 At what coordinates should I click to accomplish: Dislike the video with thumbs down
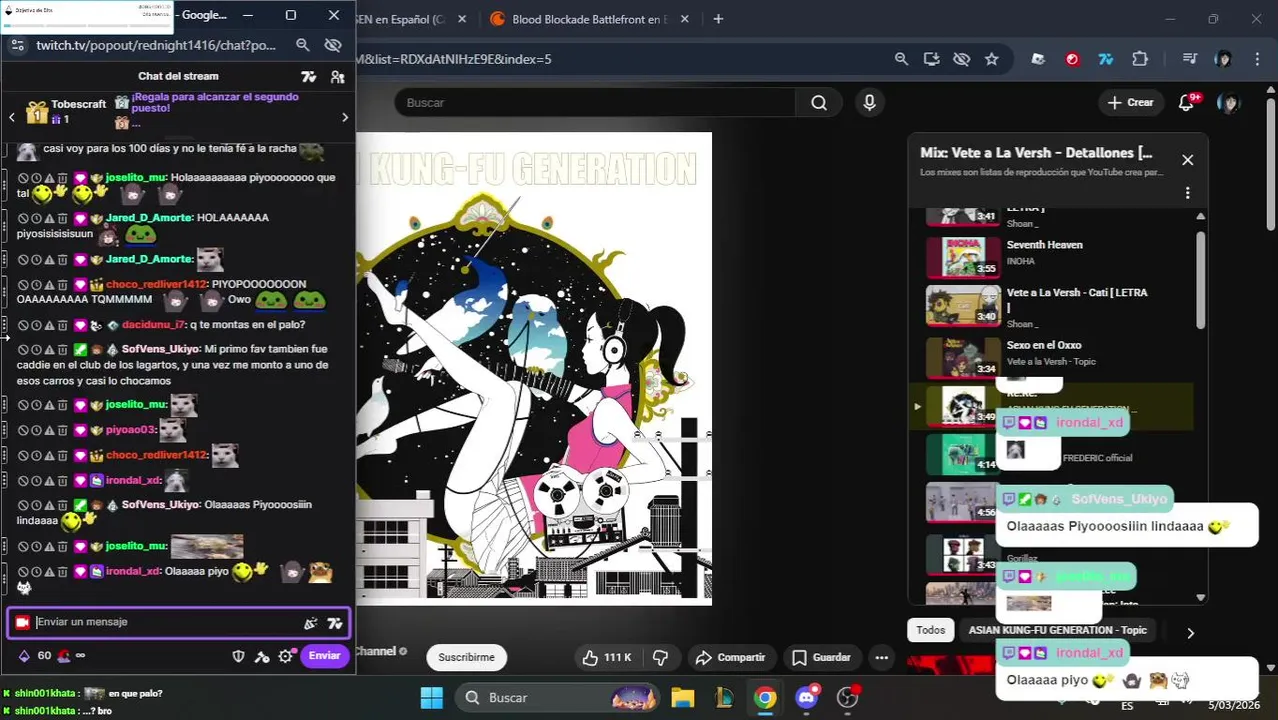click(661, 657)
